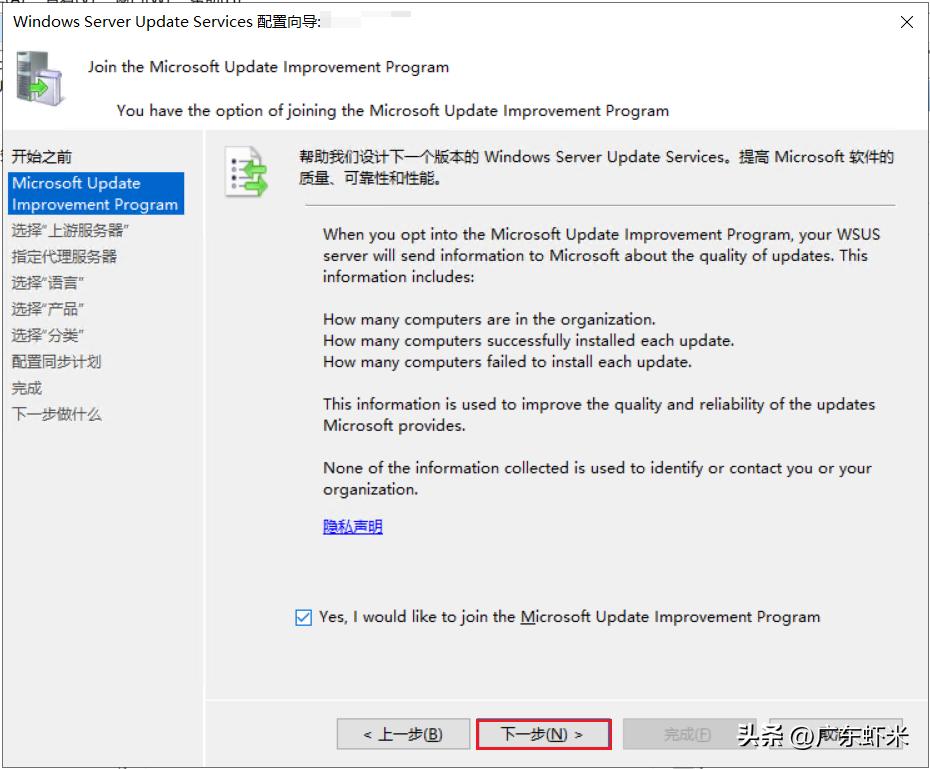Click 'How many computers failed to install each update.' line

(x=507, y=362)
